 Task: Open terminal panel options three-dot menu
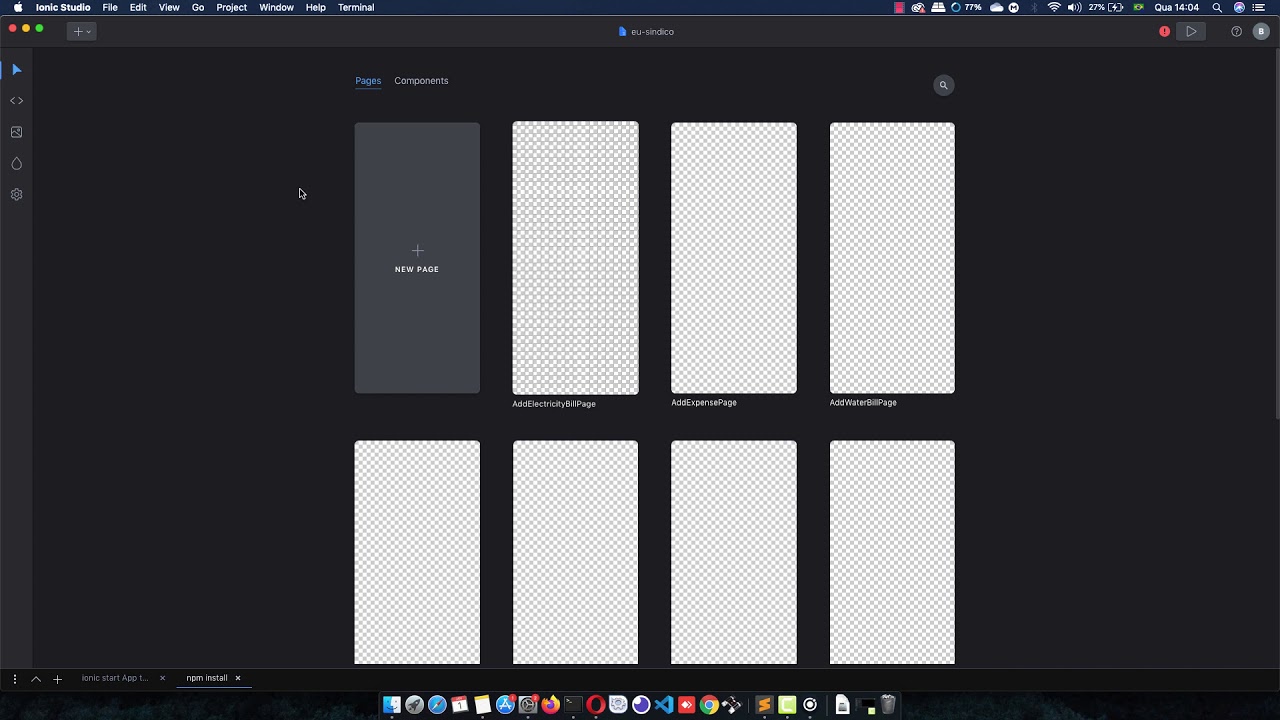tap(14, 679)
